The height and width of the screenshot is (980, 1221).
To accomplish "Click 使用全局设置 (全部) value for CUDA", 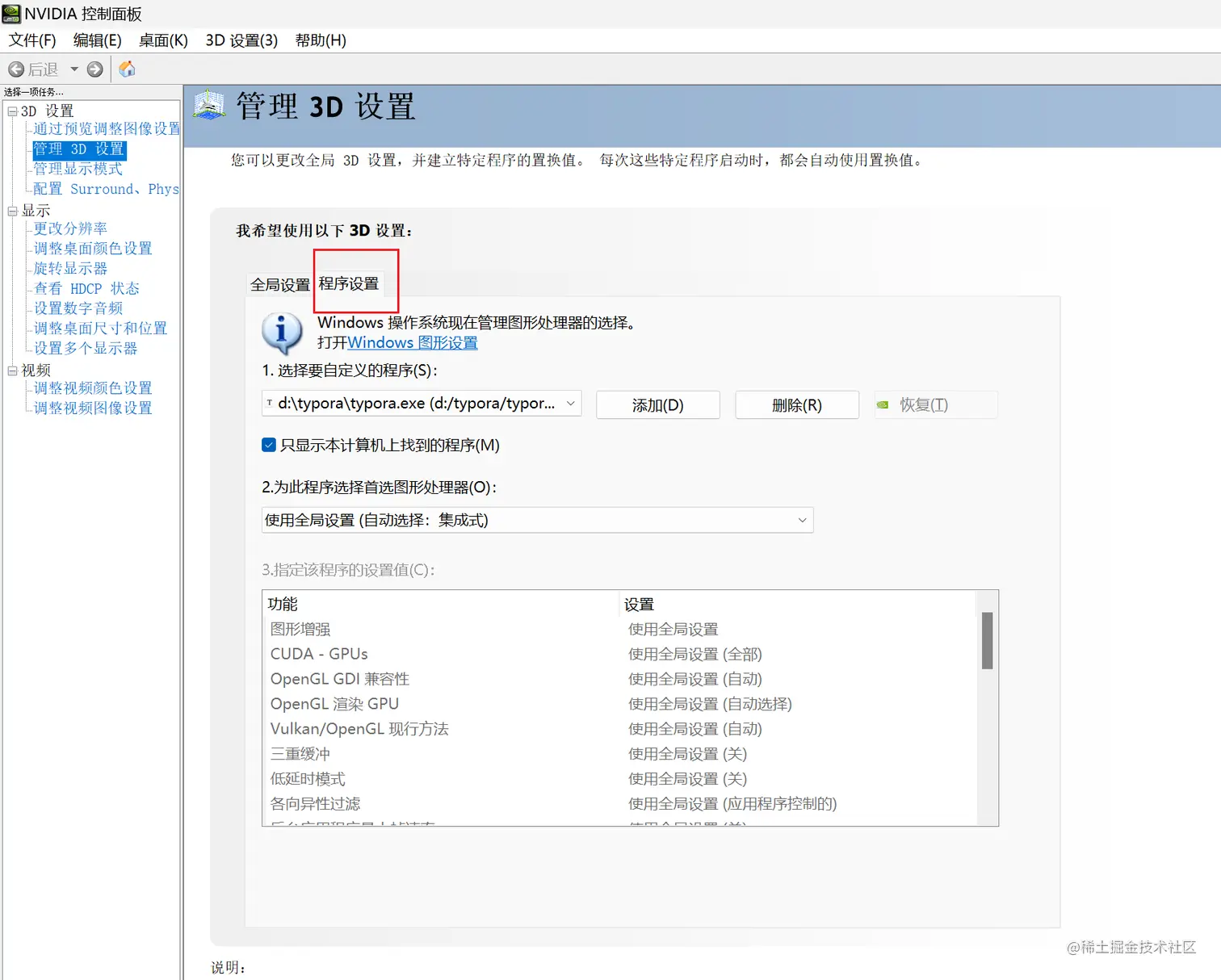I will click(695, 655).
